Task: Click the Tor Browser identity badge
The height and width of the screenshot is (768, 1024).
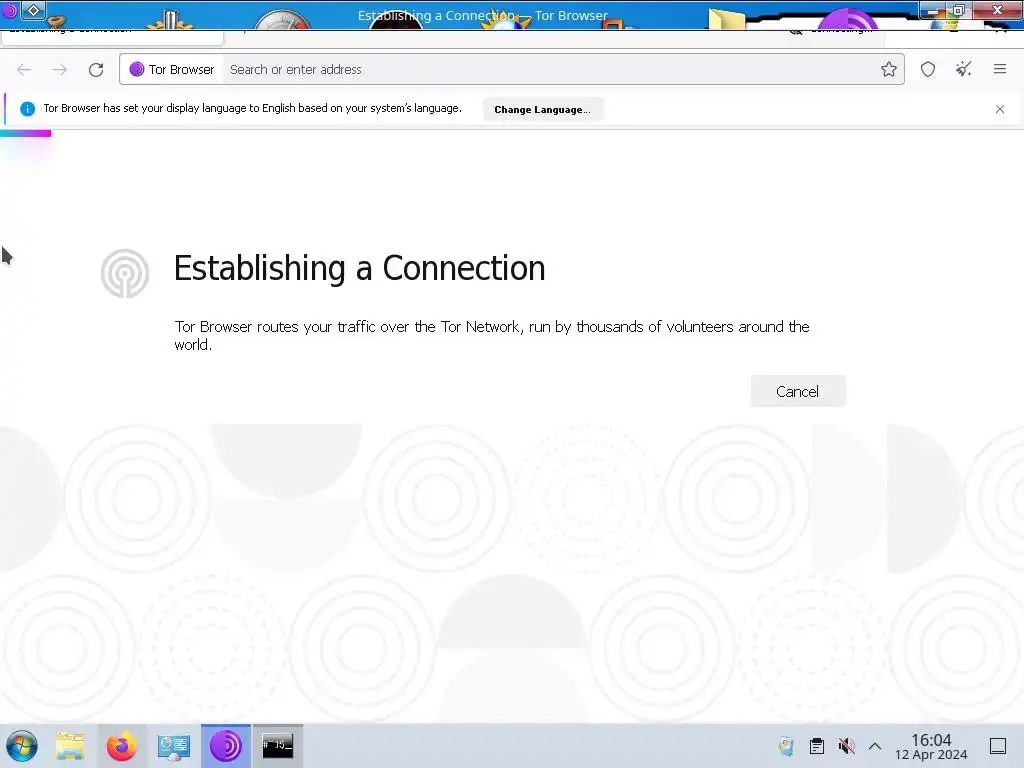Action: (x=172, y=69)
